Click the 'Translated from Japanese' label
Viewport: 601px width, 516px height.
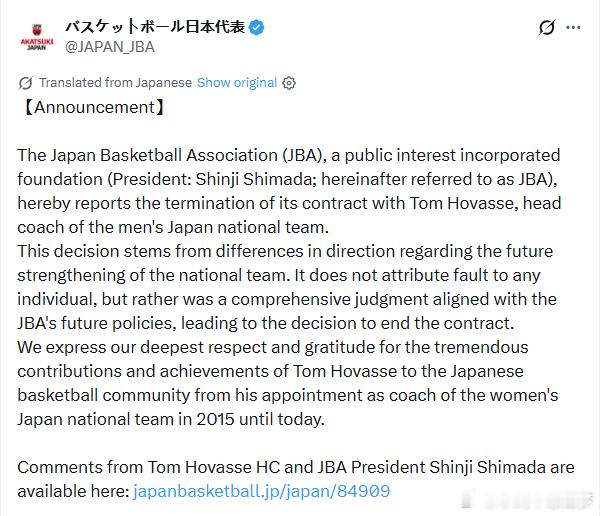116,82
